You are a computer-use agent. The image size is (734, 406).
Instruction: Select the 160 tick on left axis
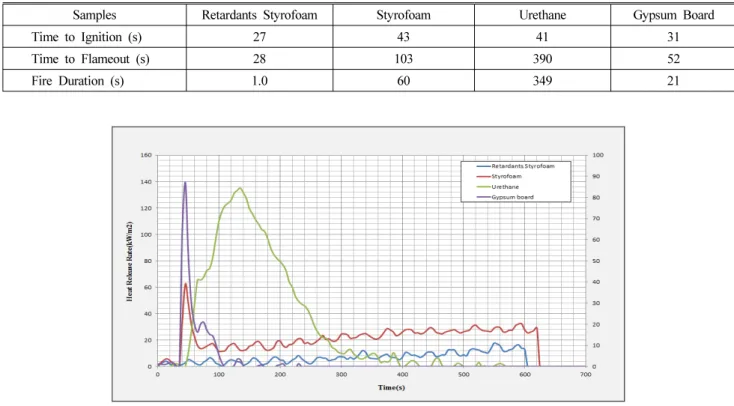[x=146, y=155]
